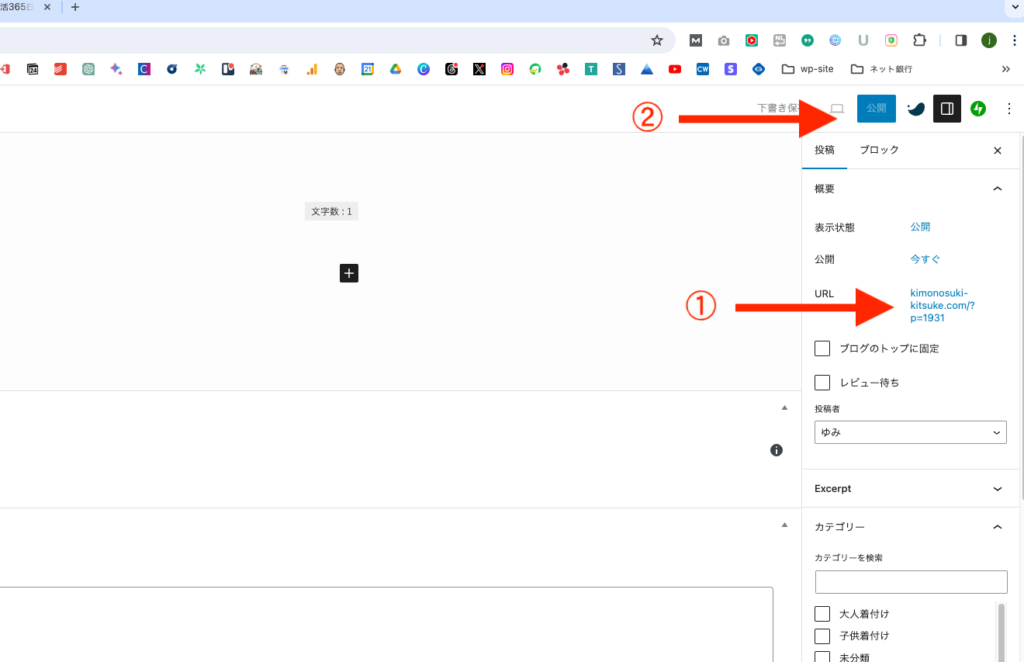Click the black add block plus button
This screenshot has height=662, width=1024.
point(348,273)
